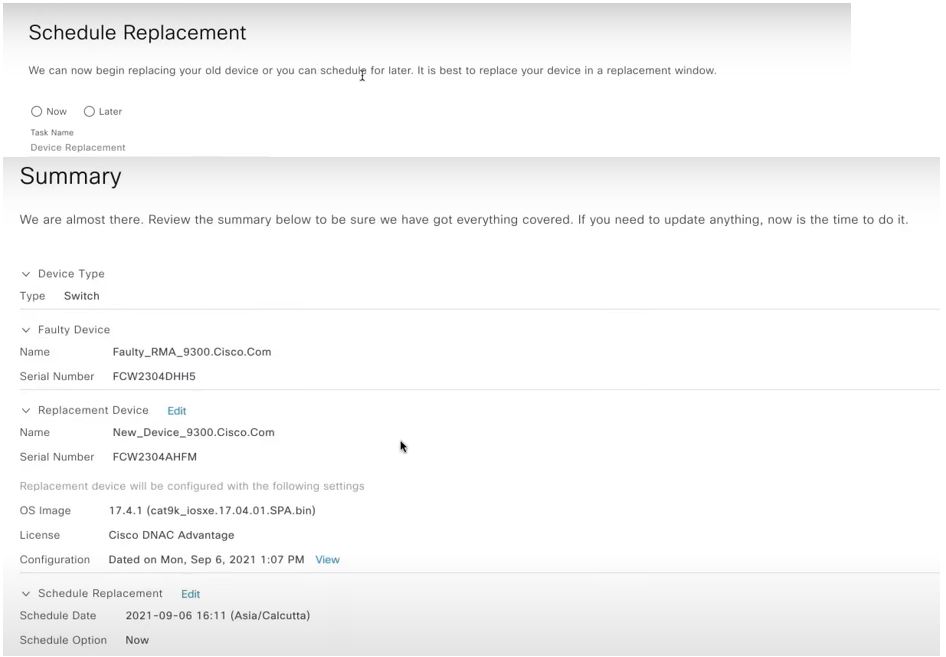The image size is (946, 657).
Task: Click the Schedule Replacement page title
Action: click(x=136, y=32)
